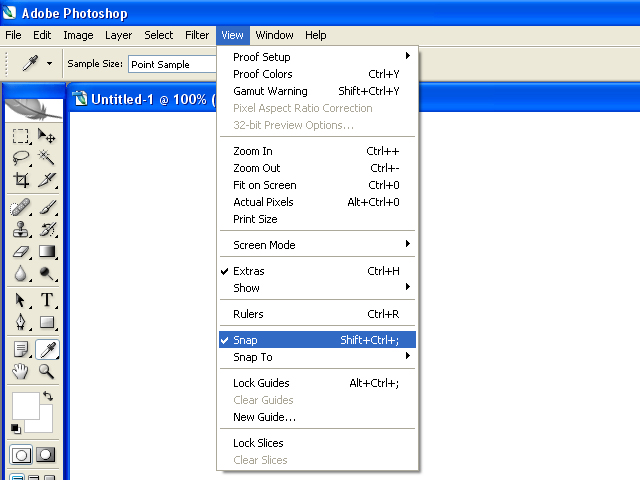Click the Photoshop icon in the title bar
This screenshot has height=480, width=640.
click(9, 12)
